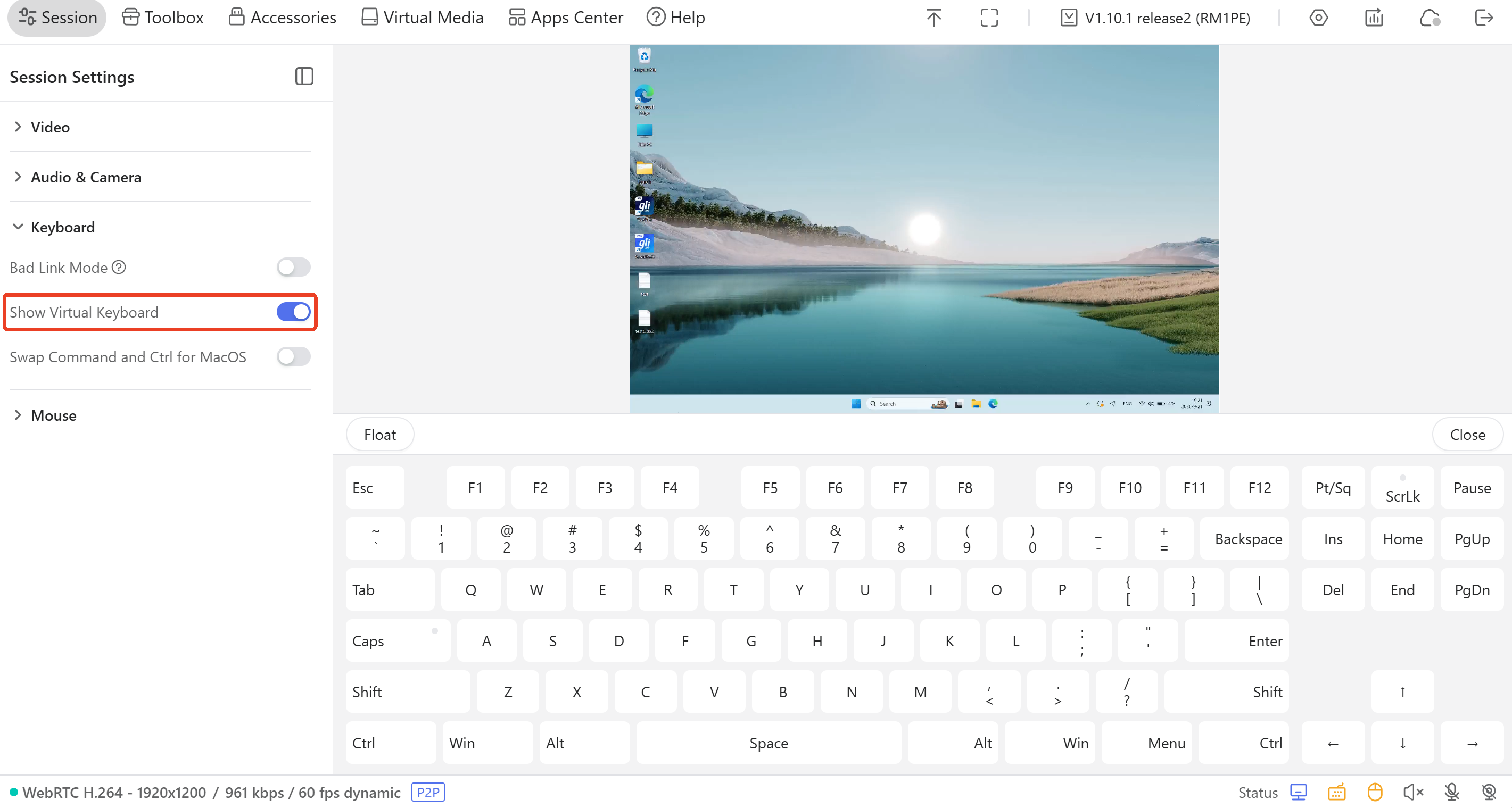Toggle the ScrLk key on virtual keyboard
This screenshot has width=1512, height=808.
1402,488
